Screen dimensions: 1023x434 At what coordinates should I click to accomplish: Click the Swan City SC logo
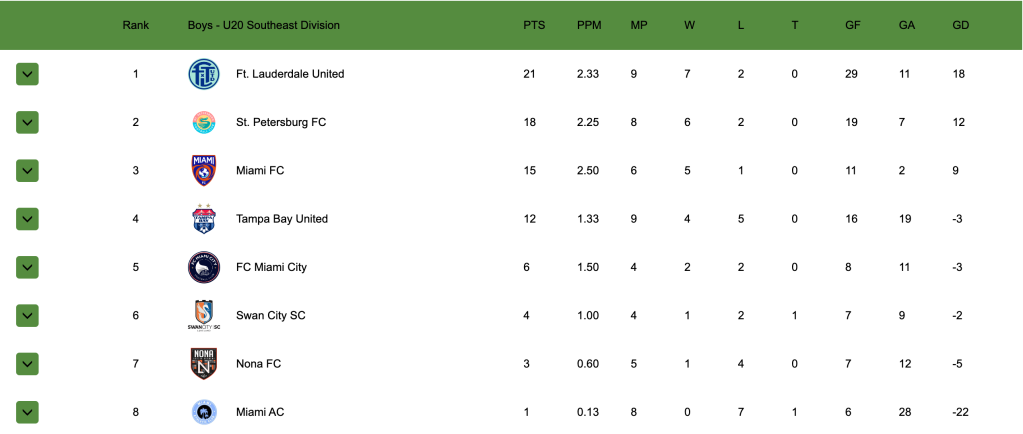pyautogui.click(x=204, y=315)
